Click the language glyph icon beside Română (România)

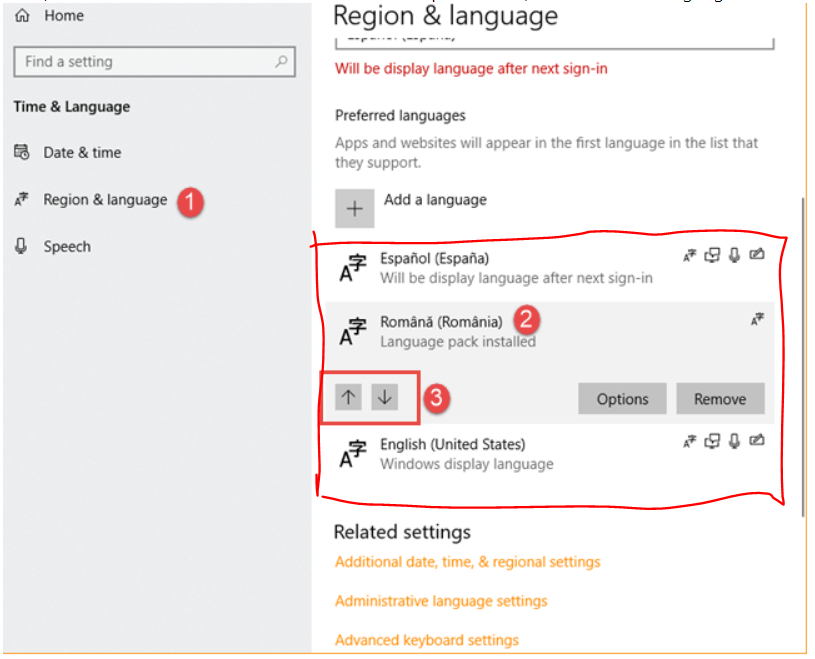353,331
